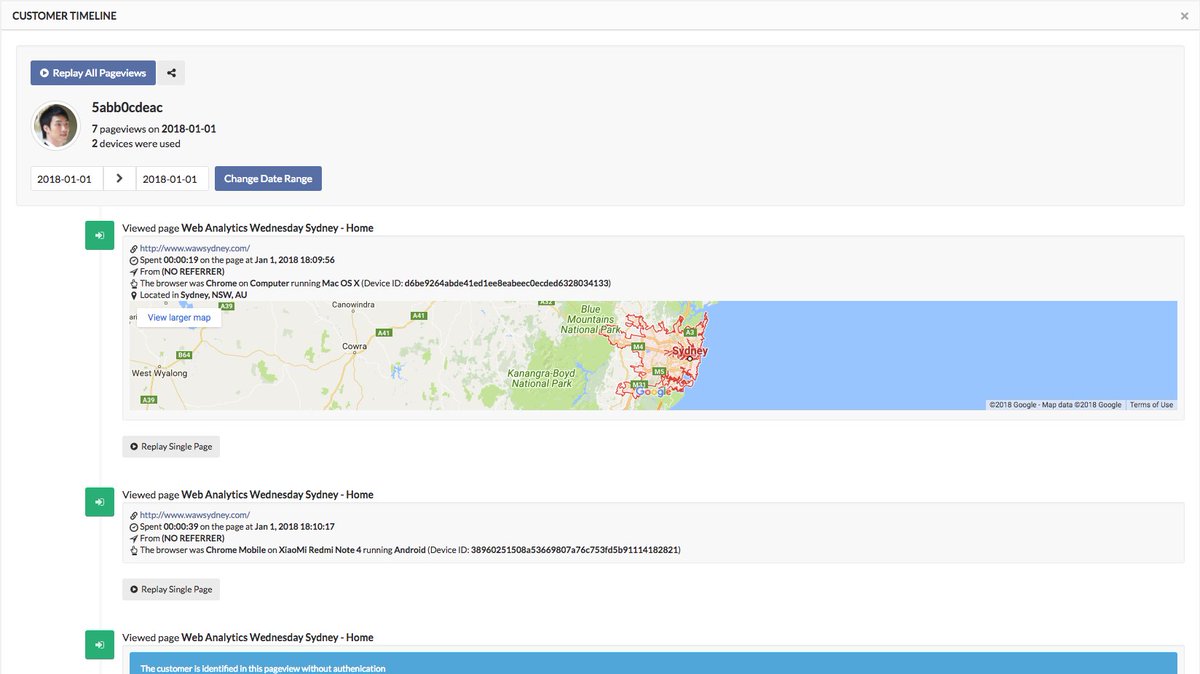This screenshot has height=674, width=1200.
Task: Click '7 pageviews on 2018-01-01' text
Action: point(154,129)
